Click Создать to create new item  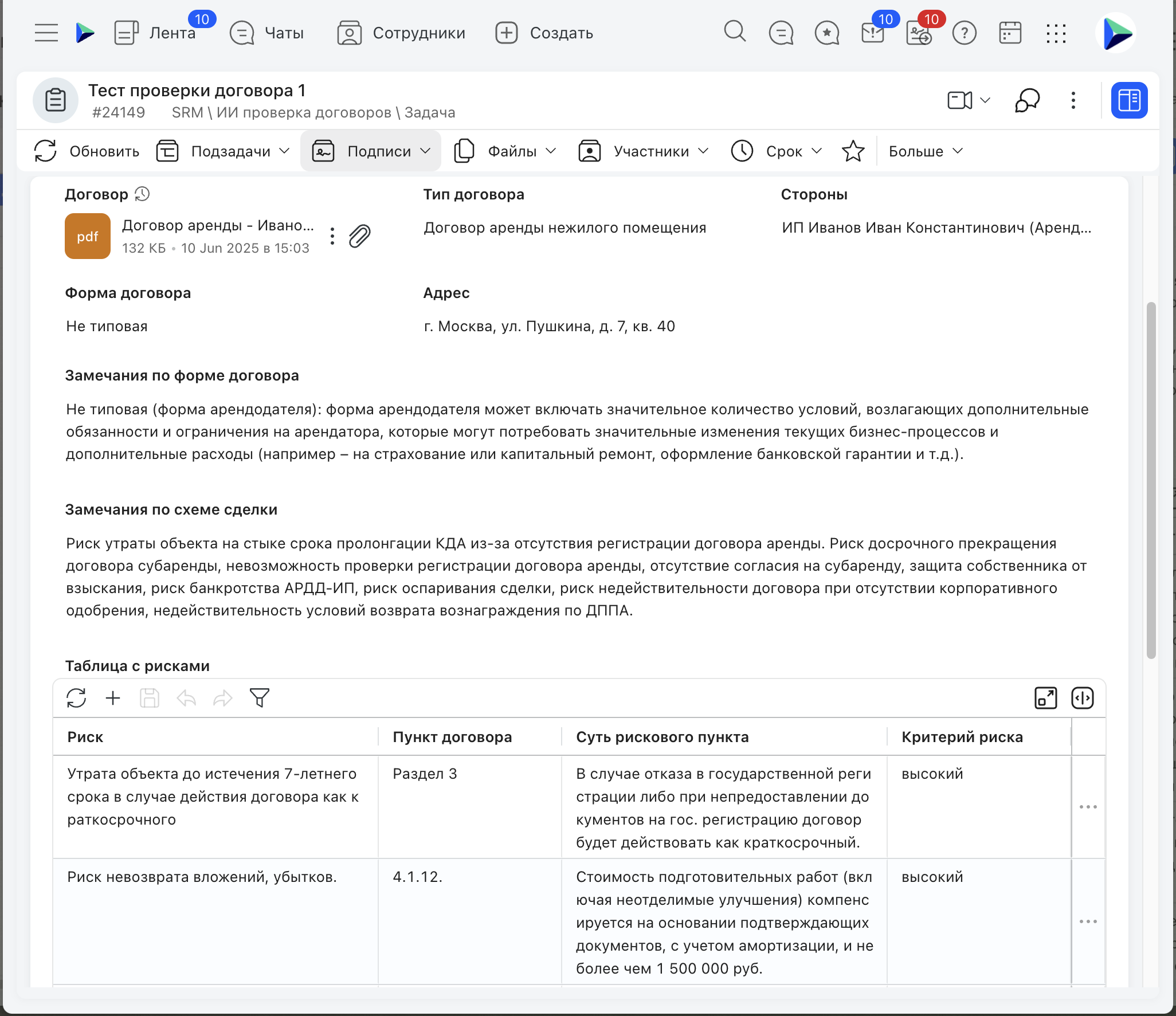(544, 33)
